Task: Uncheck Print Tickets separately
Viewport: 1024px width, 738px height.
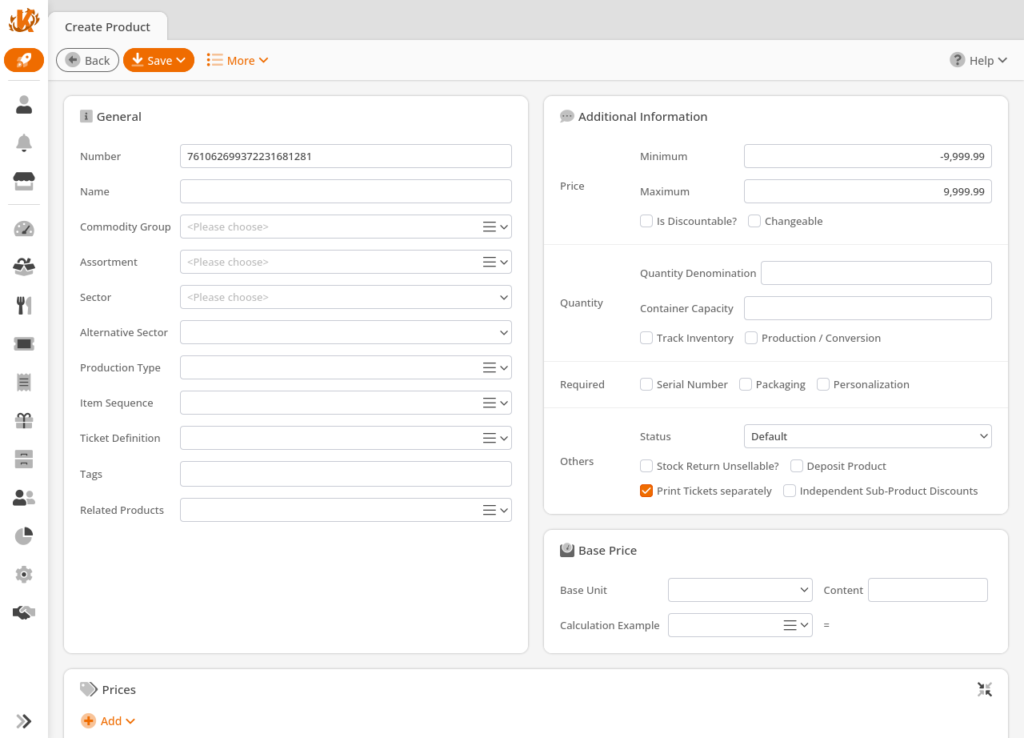Action: (x=646, y=490)
